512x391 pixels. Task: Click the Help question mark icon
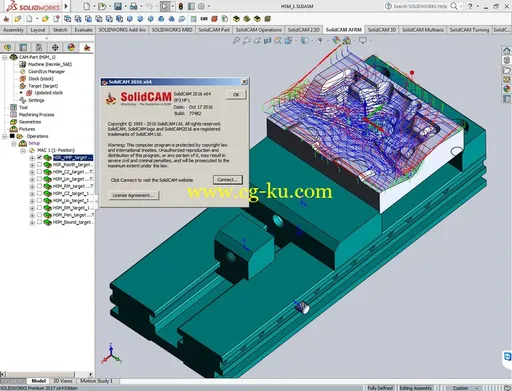[x=470, y=6]
